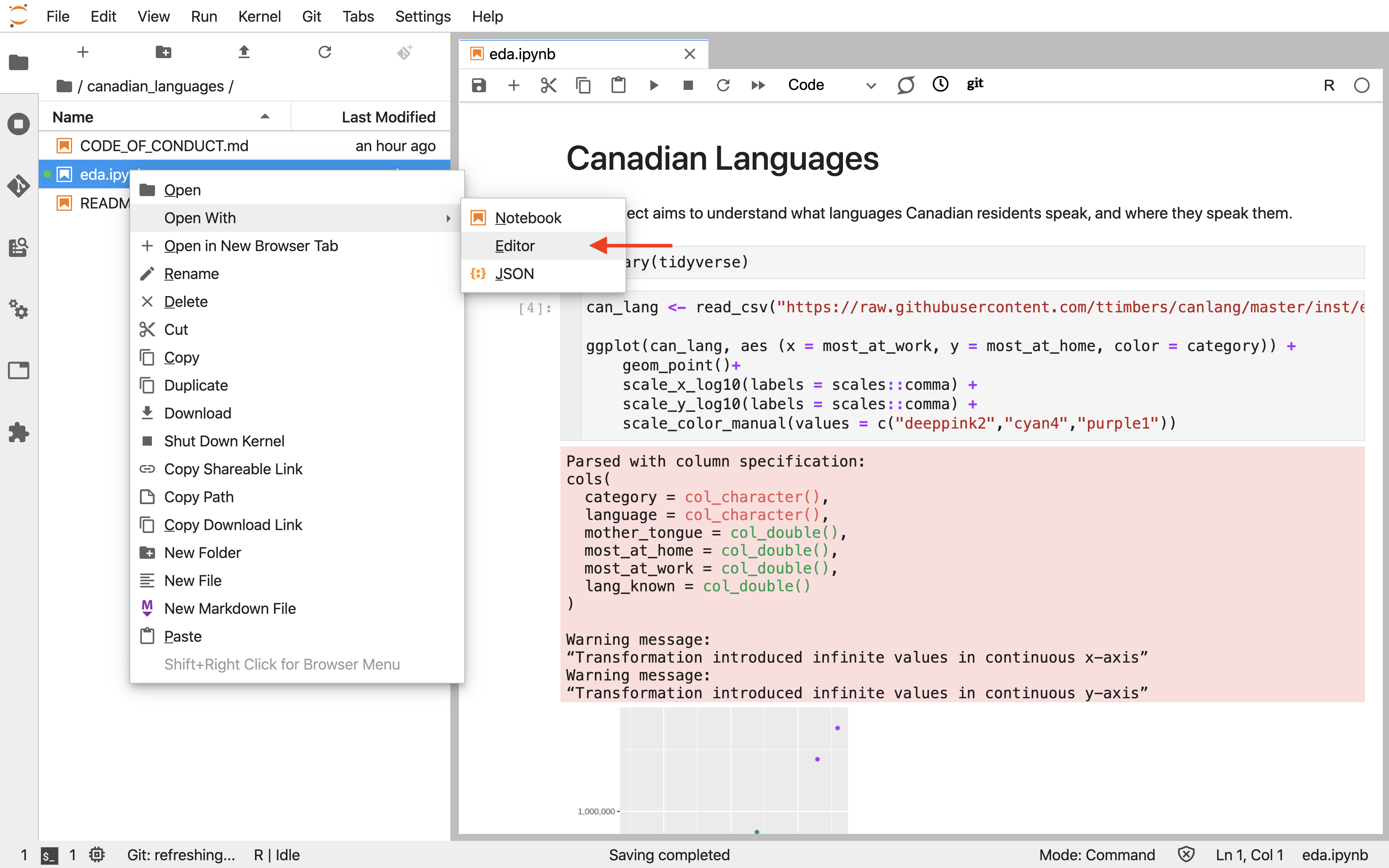Select Rename in context menu
This screenshot has width=1389, height=868.
pyautogui.click(x=297, y=274)
